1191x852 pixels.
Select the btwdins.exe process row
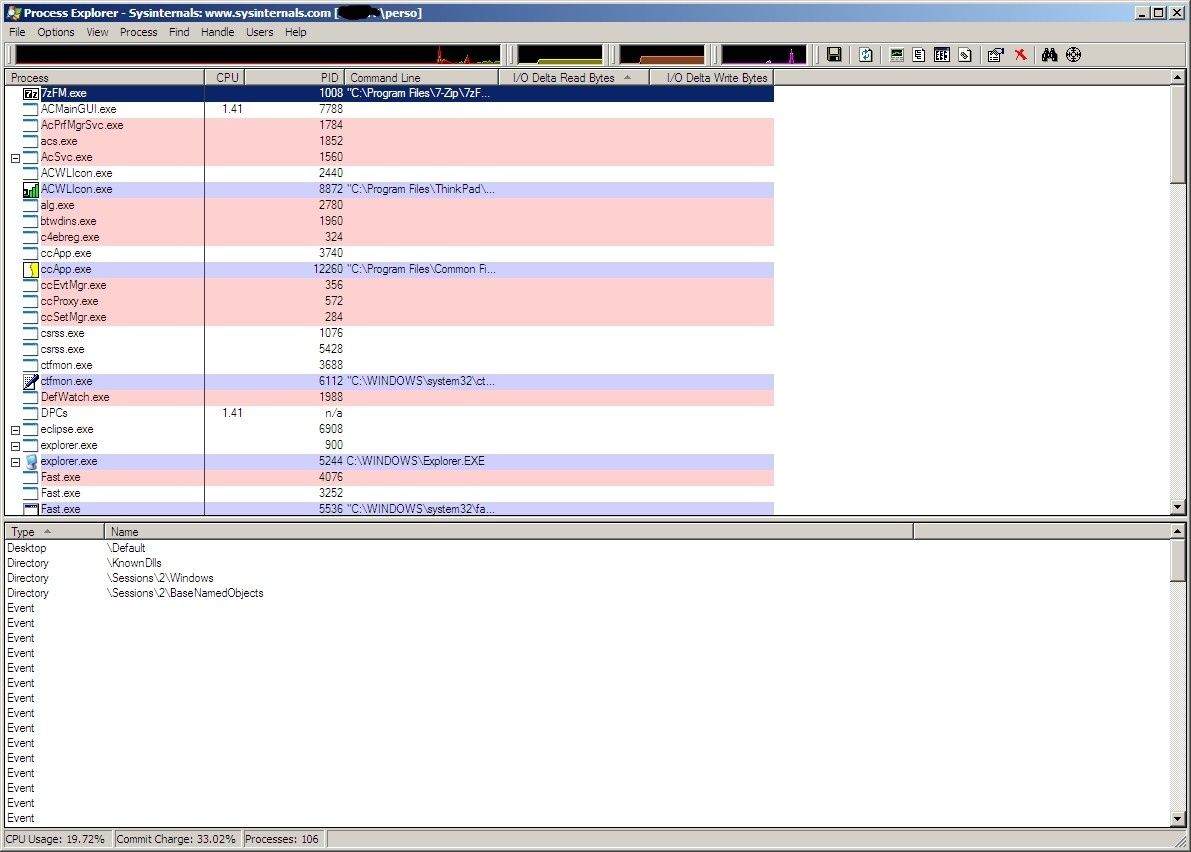[x=390, y=221]
